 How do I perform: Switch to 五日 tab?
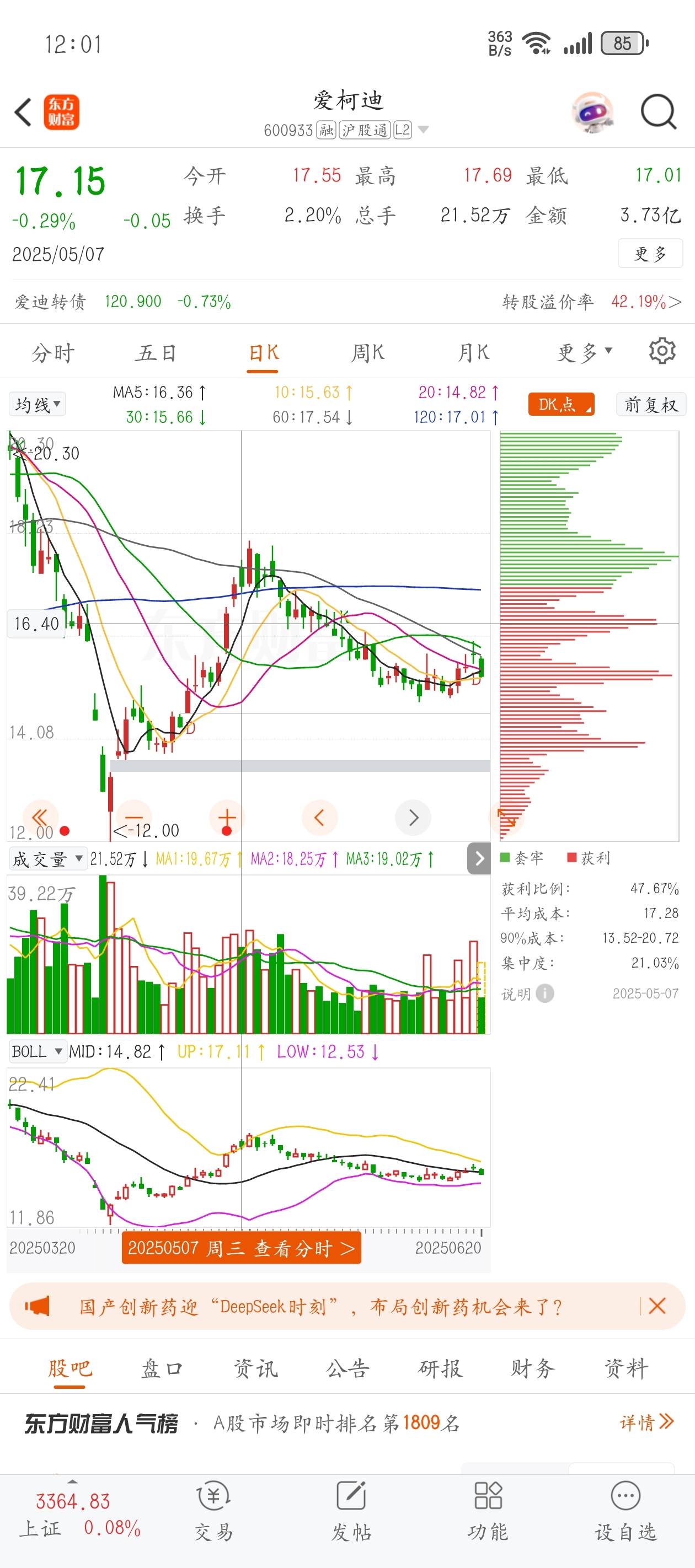pyautogui.click(x=156, y=352)
